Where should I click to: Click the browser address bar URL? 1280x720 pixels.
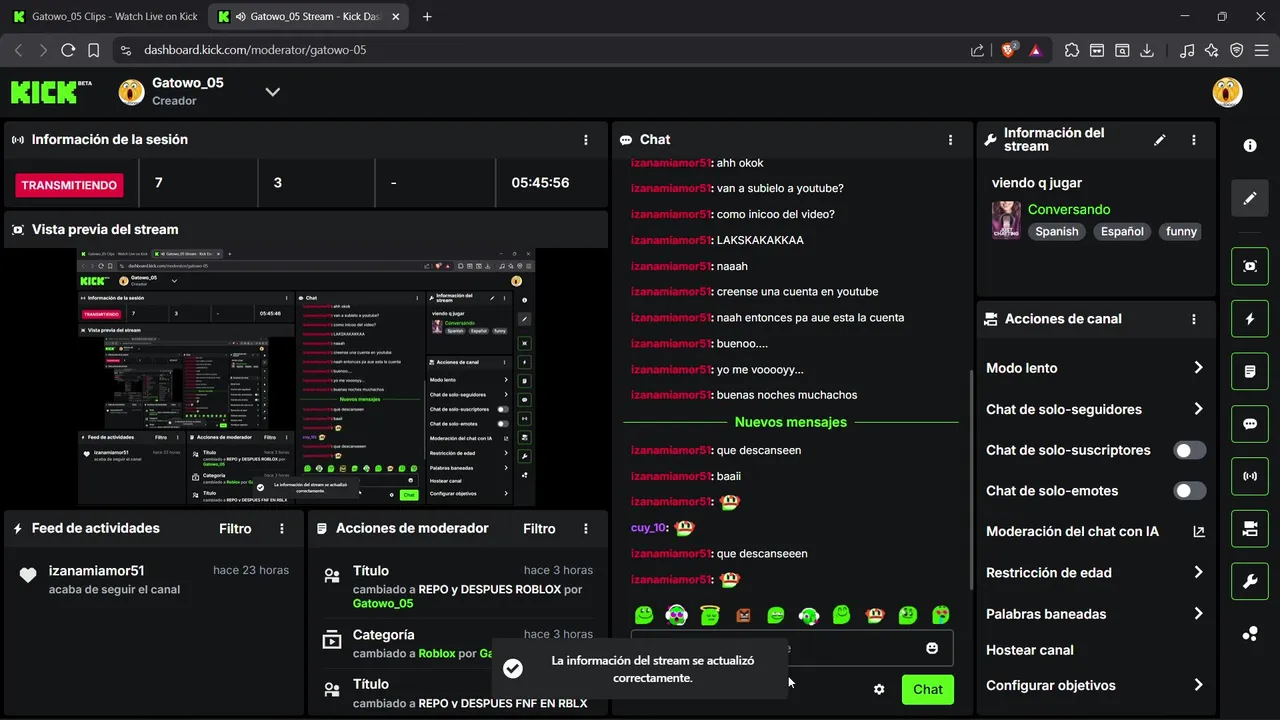coord(255,50)
